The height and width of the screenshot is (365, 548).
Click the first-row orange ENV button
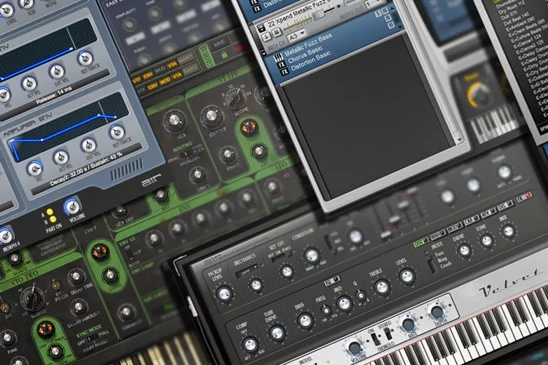coord(148,75)
